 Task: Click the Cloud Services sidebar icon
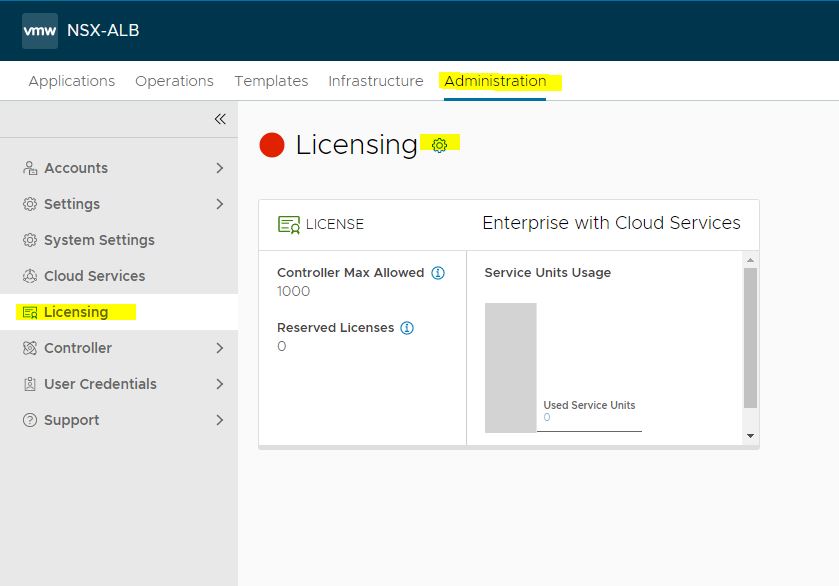(x=30, y=276)
